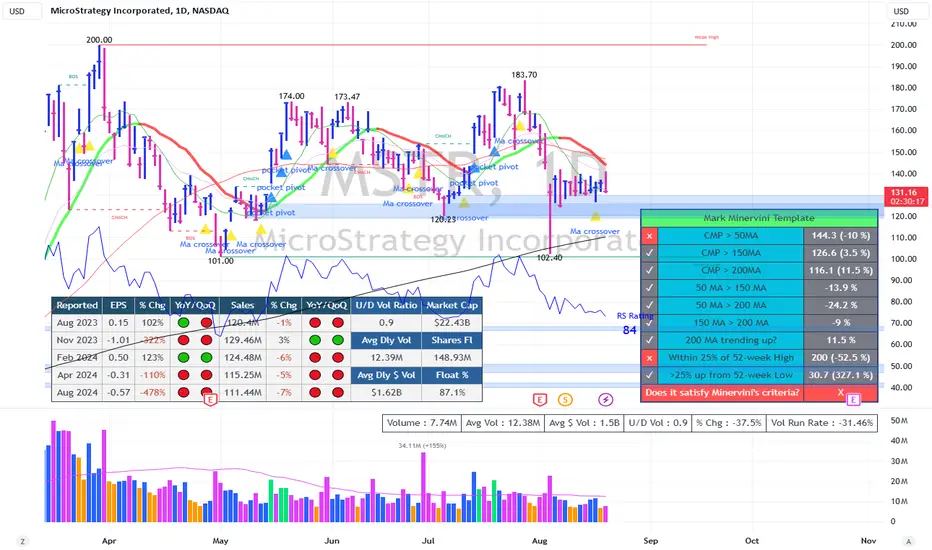
Task: Click the 111.44M sales cell
Action: pyautogui.click(x=243, y=392)
